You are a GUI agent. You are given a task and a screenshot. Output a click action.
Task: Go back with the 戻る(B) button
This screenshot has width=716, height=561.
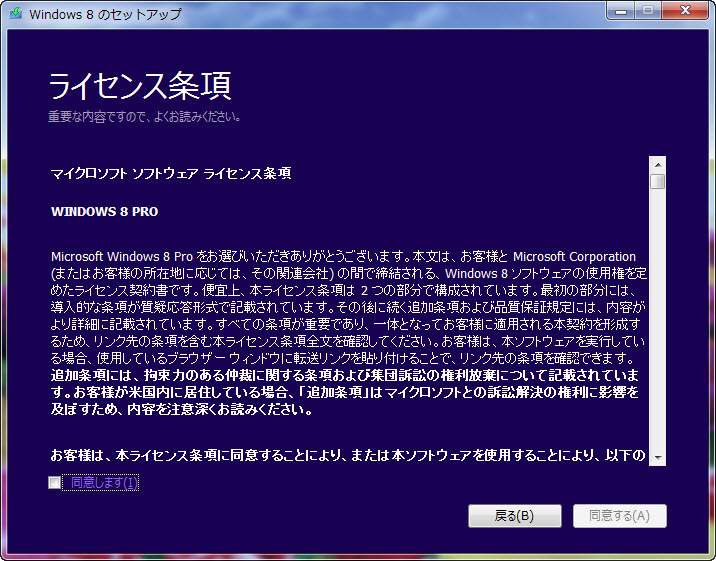click(x=515, y=516)
